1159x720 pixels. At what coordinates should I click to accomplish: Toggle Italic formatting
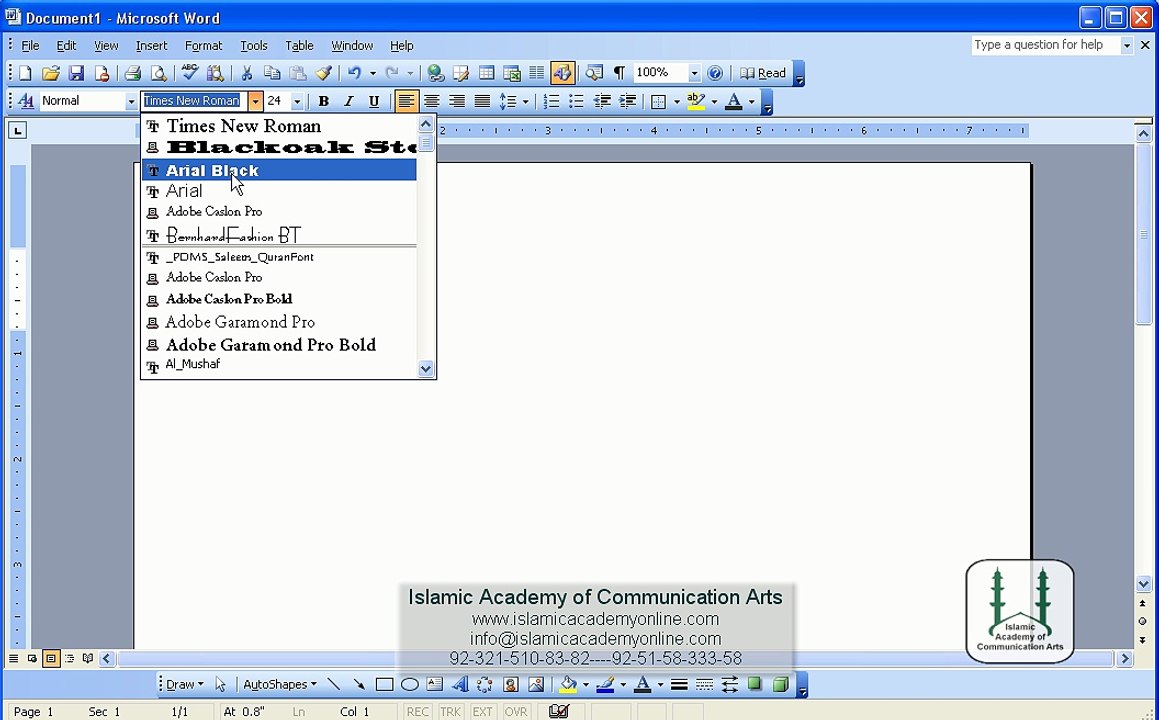pyautogui.click(x=349, y=101)
